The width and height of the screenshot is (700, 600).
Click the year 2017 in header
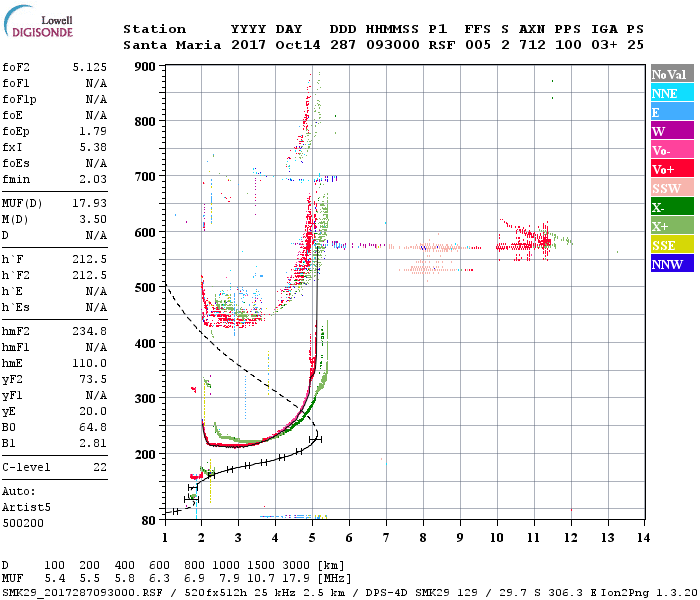click(x=248, y=45)
